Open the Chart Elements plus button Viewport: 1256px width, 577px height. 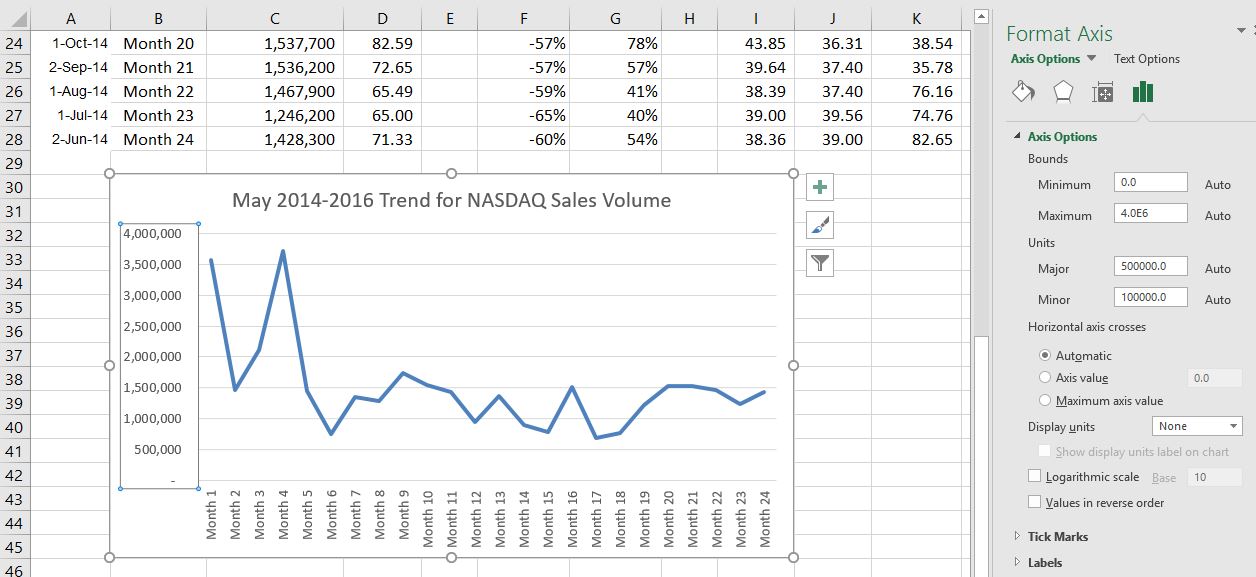coord(820,187)
